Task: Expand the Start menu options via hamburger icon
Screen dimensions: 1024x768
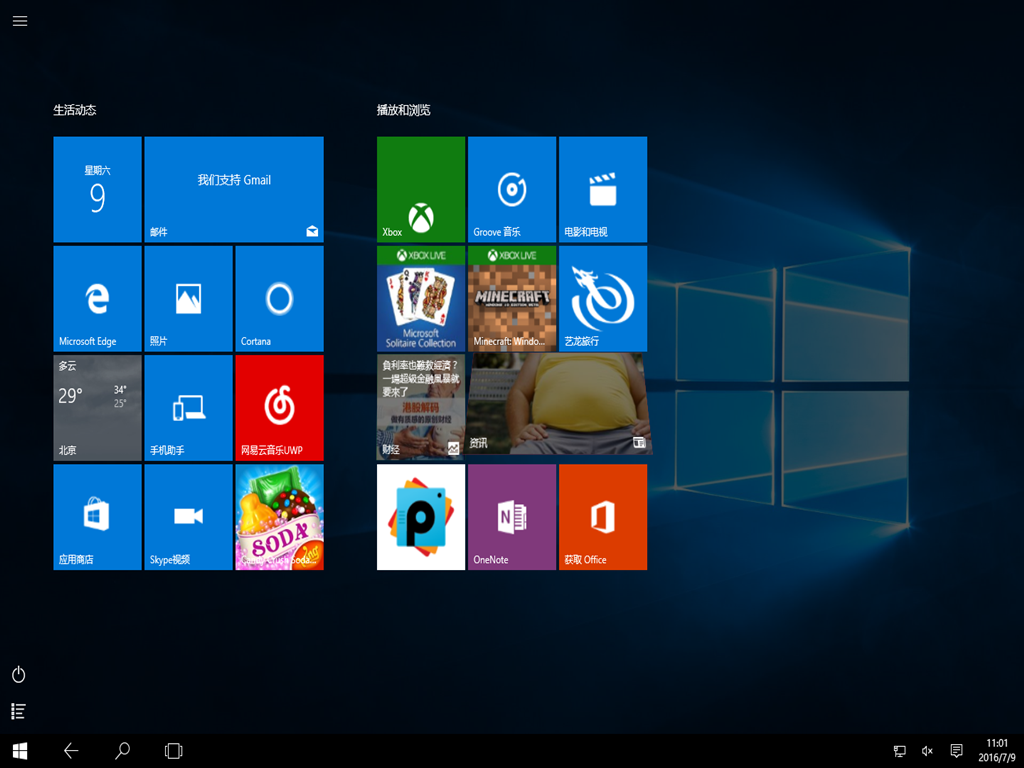Action: point(19,20)
